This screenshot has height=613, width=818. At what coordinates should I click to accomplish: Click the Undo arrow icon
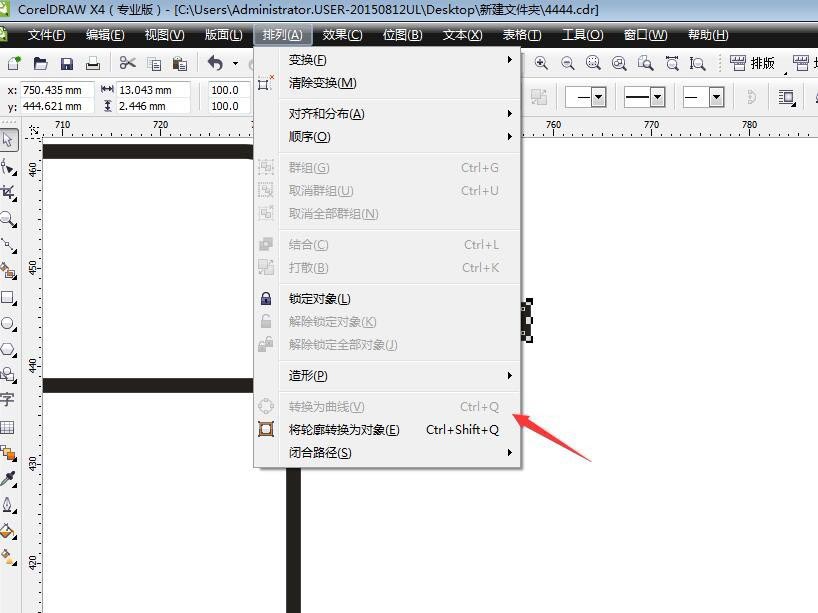pos(215,63)
